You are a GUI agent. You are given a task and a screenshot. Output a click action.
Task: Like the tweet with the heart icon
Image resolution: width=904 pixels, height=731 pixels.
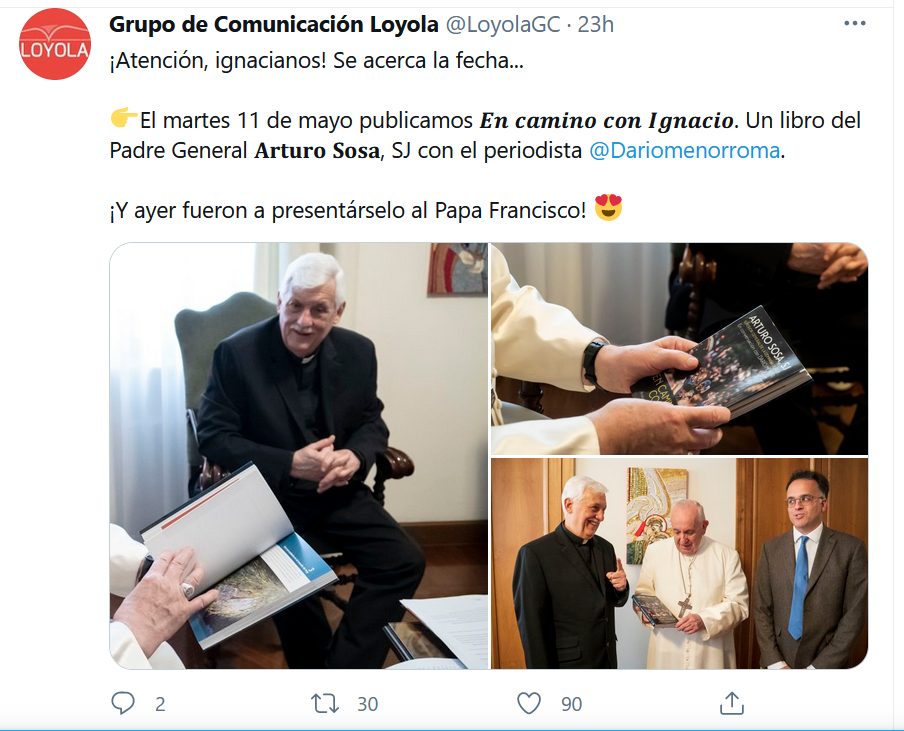pos(529,703)
